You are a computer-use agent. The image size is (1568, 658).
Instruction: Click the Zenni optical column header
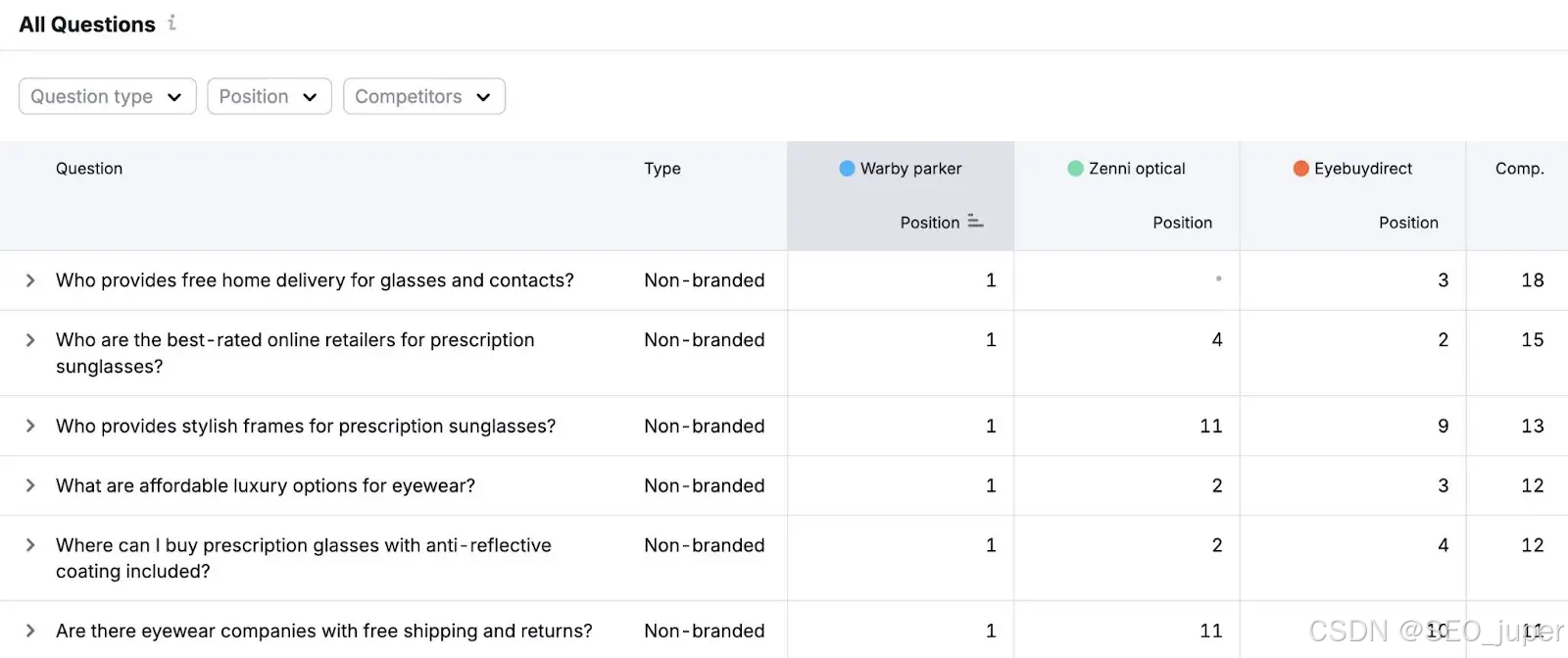[1137, 169]
